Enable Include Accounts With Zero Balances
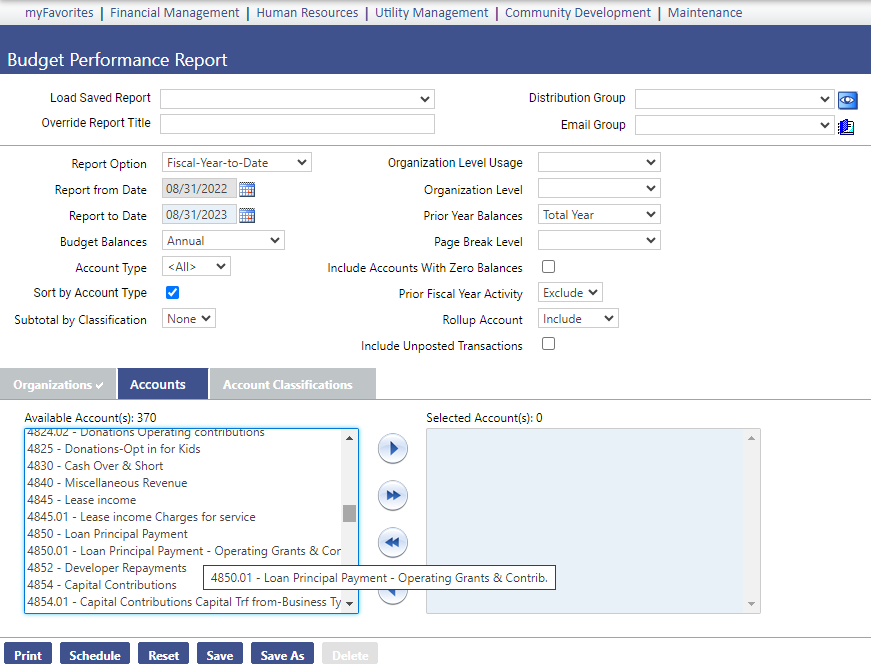This screenshot has width=871, height=669. [548, 267]
